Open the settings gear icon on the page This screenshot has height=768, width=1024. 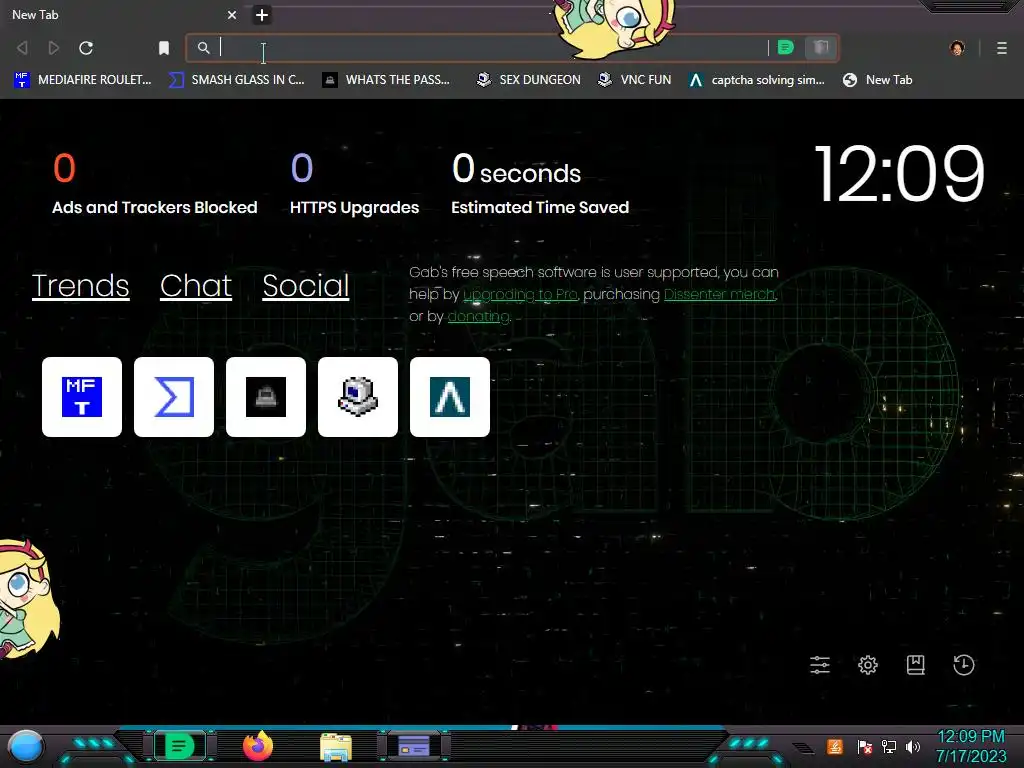click(868, 665)
